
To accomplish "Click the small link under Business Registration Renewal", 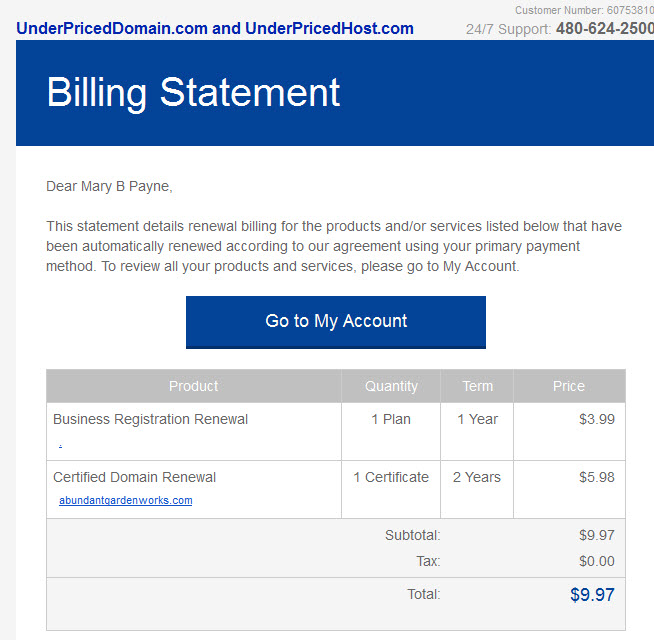I will (60, 446).
